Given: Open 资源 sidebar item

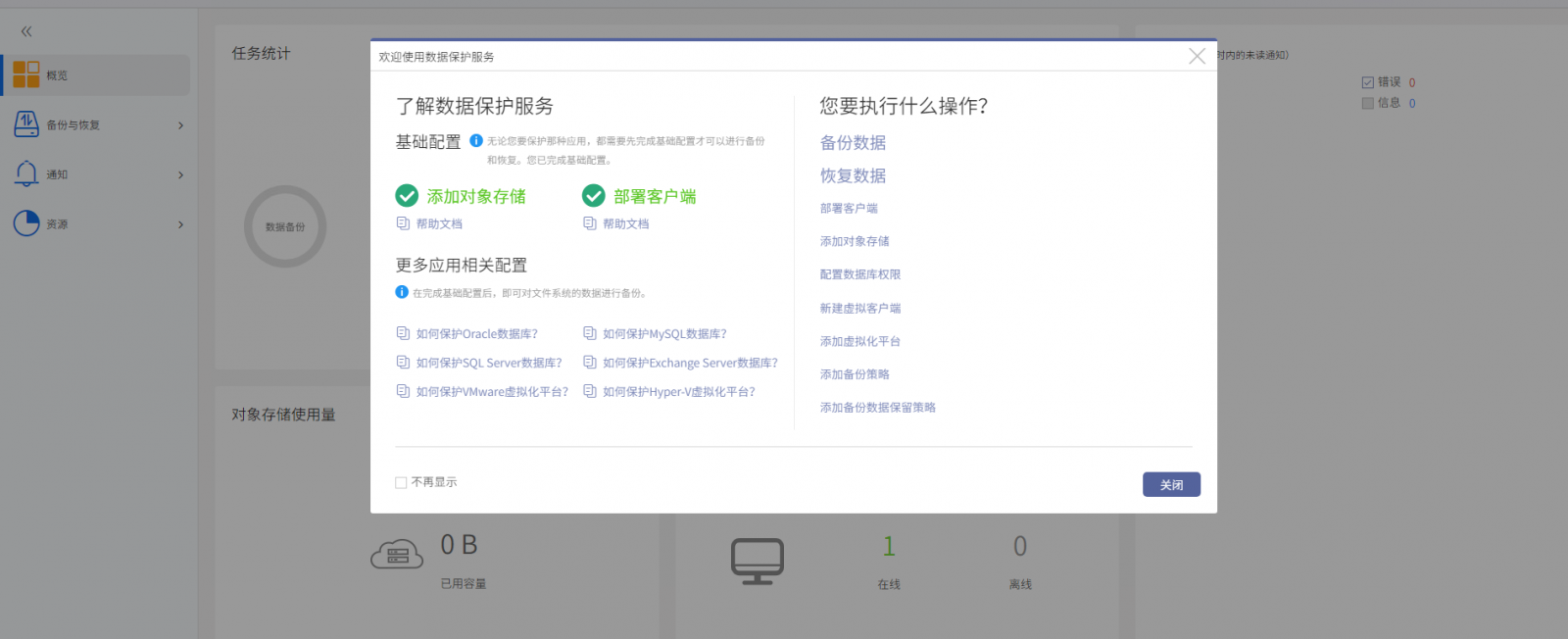Looking at the screenshot, I should (x=96, y=223).
